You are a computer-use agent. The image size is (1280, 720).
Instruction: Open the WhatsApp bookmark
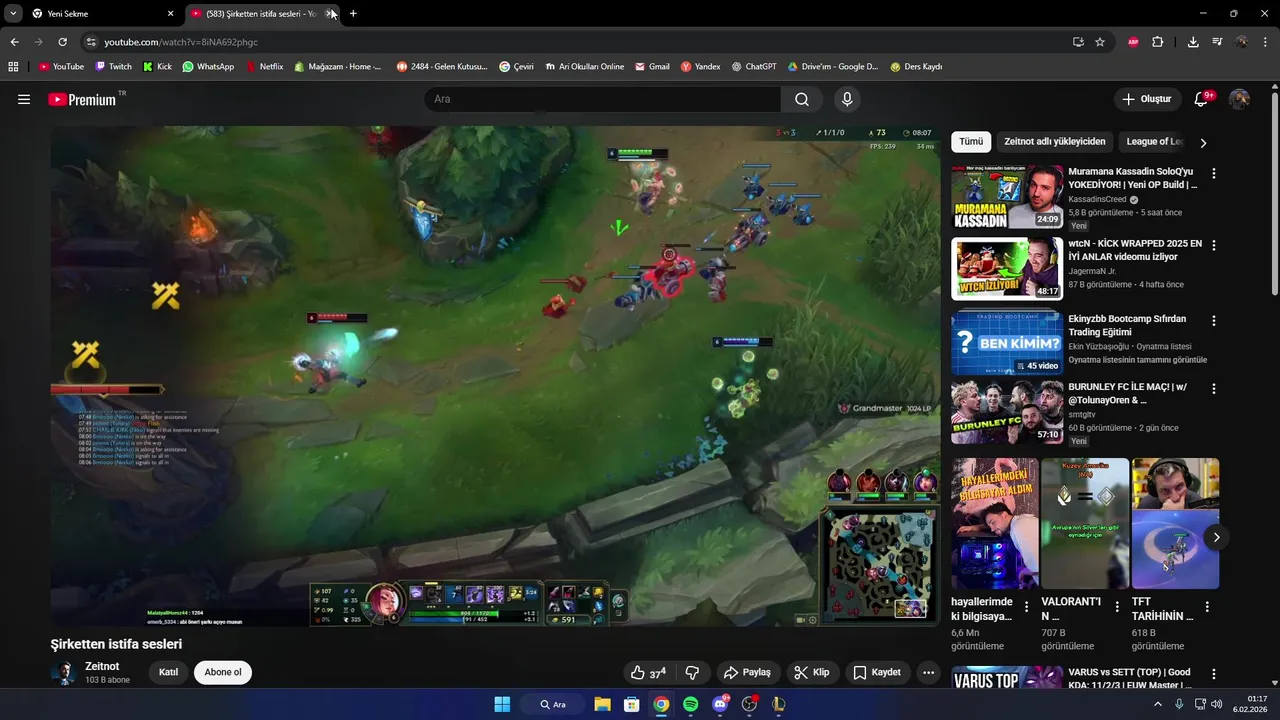pos(208,67)
